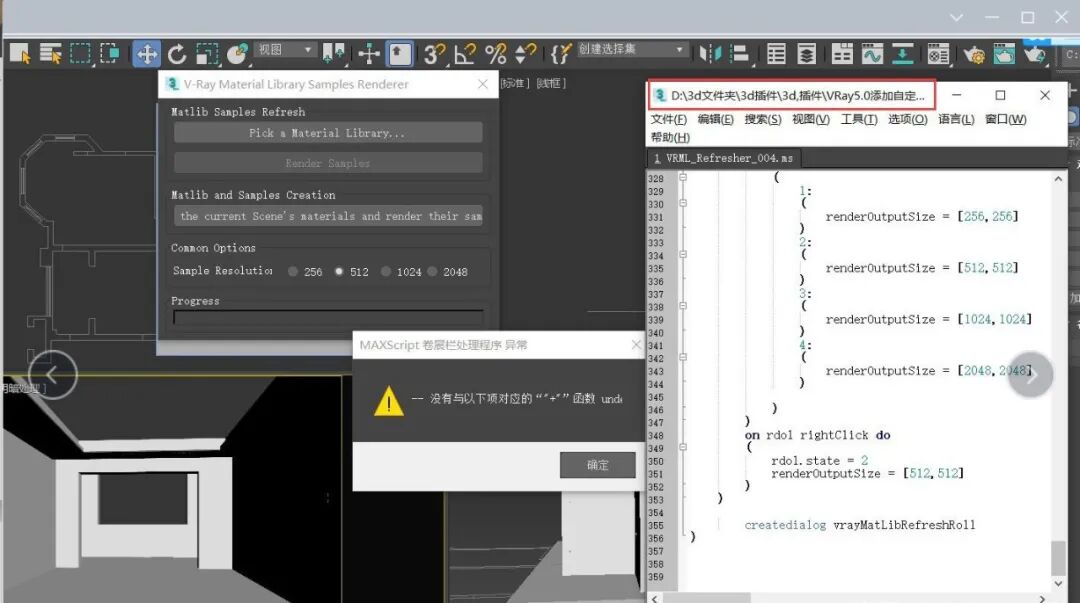Toggle the Angle Snap icon
This screenshot has height=603, width=1080.
click(x=464, y=53)
